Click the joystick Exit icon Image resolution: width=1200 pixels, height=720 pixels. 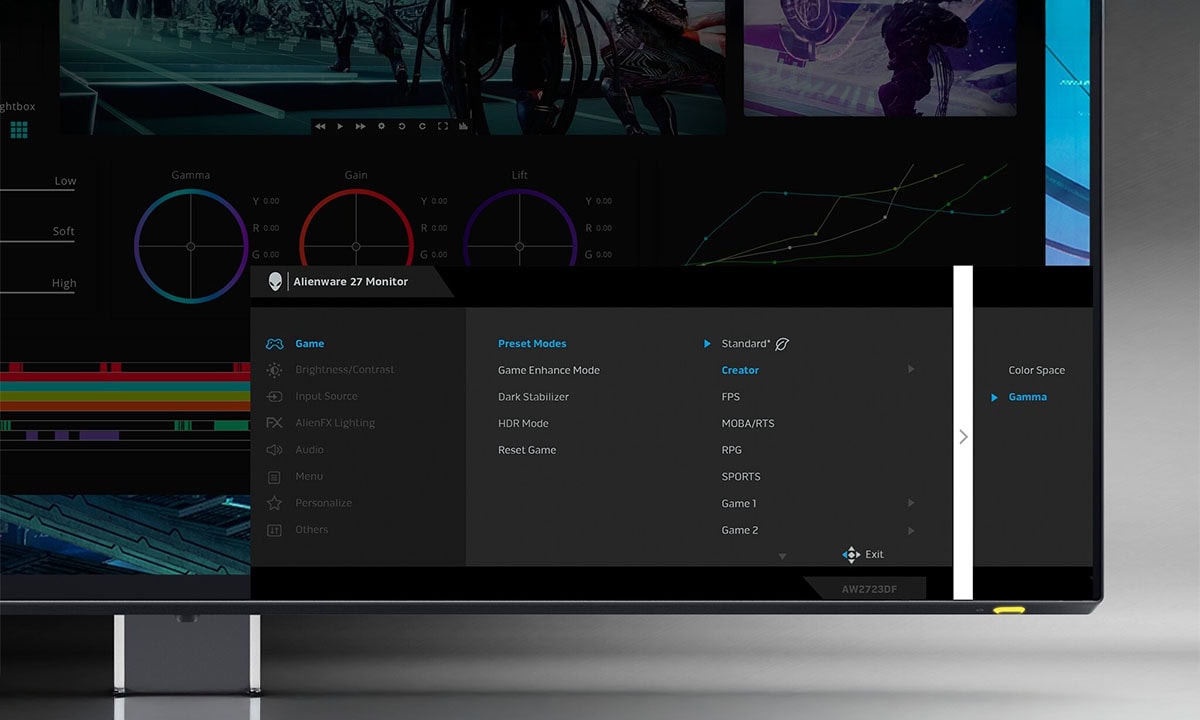[851, 554]
